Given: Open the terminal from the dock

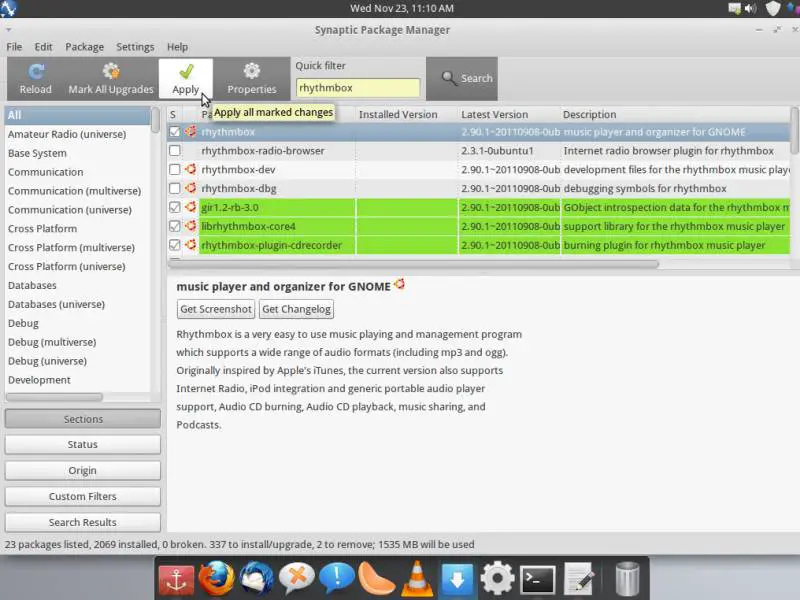Looking at the screenshot, I should coord(538,580).
